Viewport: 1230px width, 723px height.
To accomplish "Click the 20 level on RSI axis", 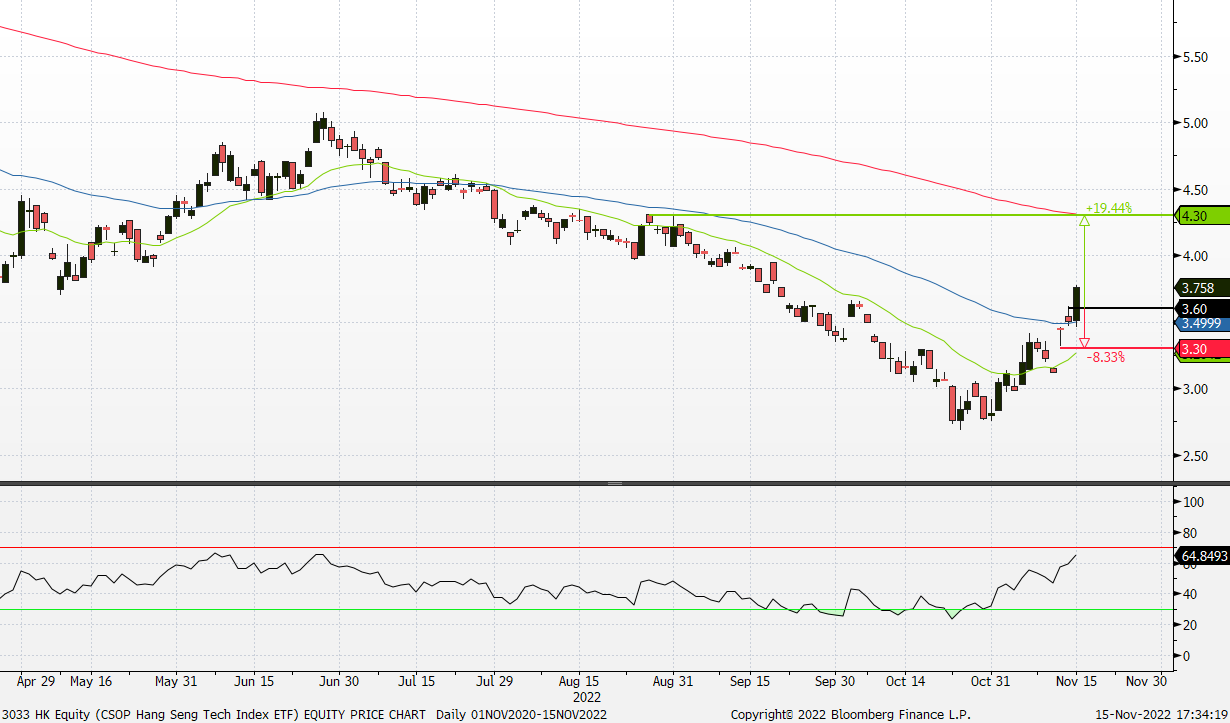I will [1189, 626].
